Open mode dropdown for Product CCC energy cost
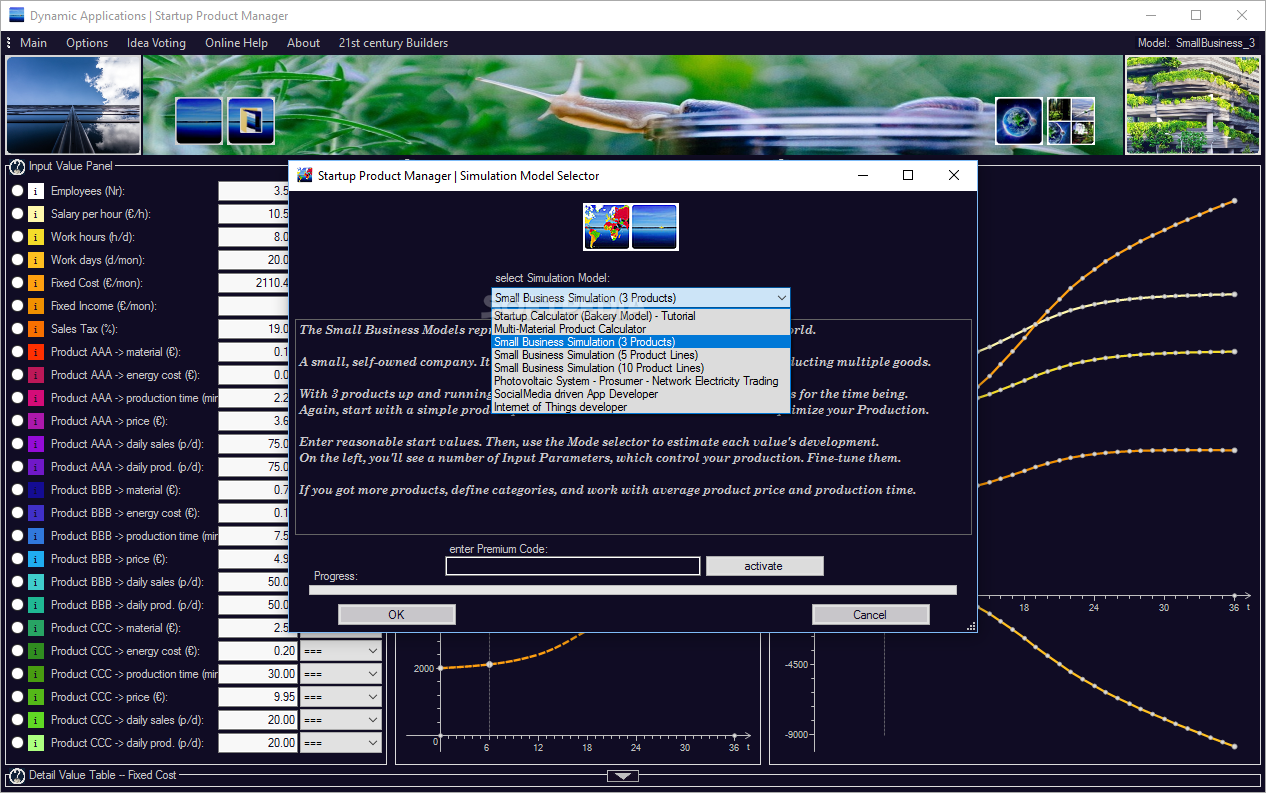 [341, 651]
